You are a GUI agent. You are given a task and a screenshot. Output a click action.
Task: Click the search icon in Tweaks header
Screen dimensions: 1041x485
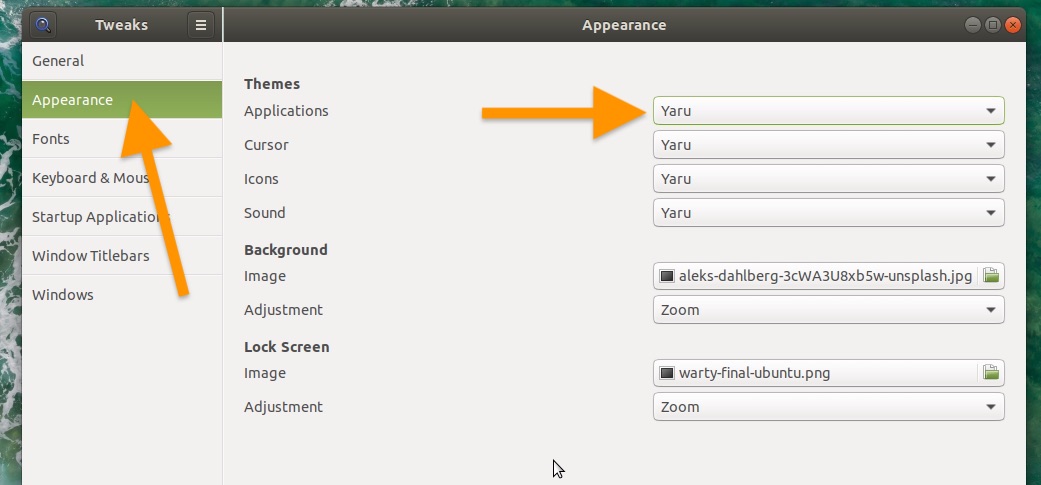tap(43, 25)
